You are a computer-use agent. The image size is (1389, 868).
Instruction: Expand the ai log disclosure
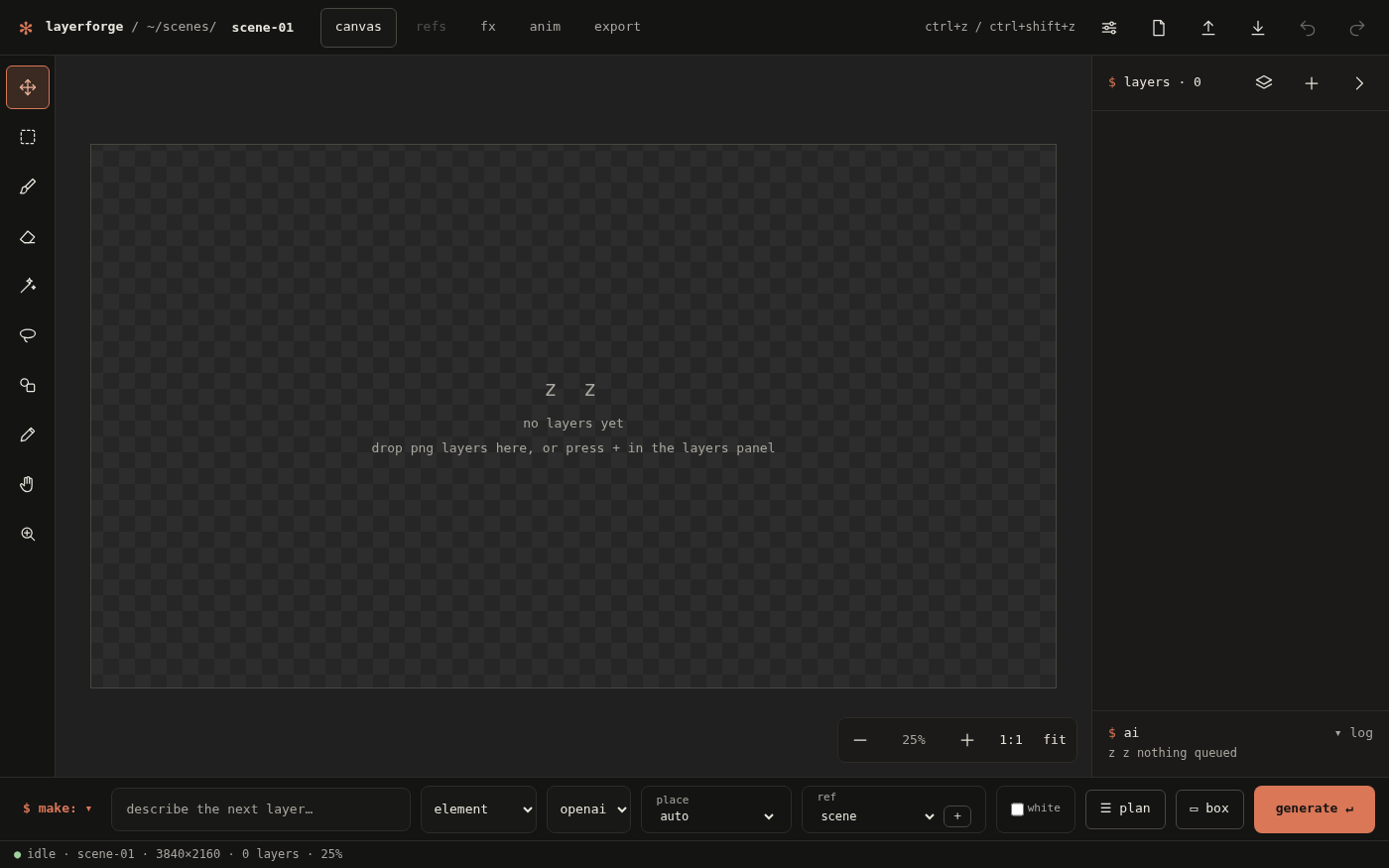[1353, 733]
